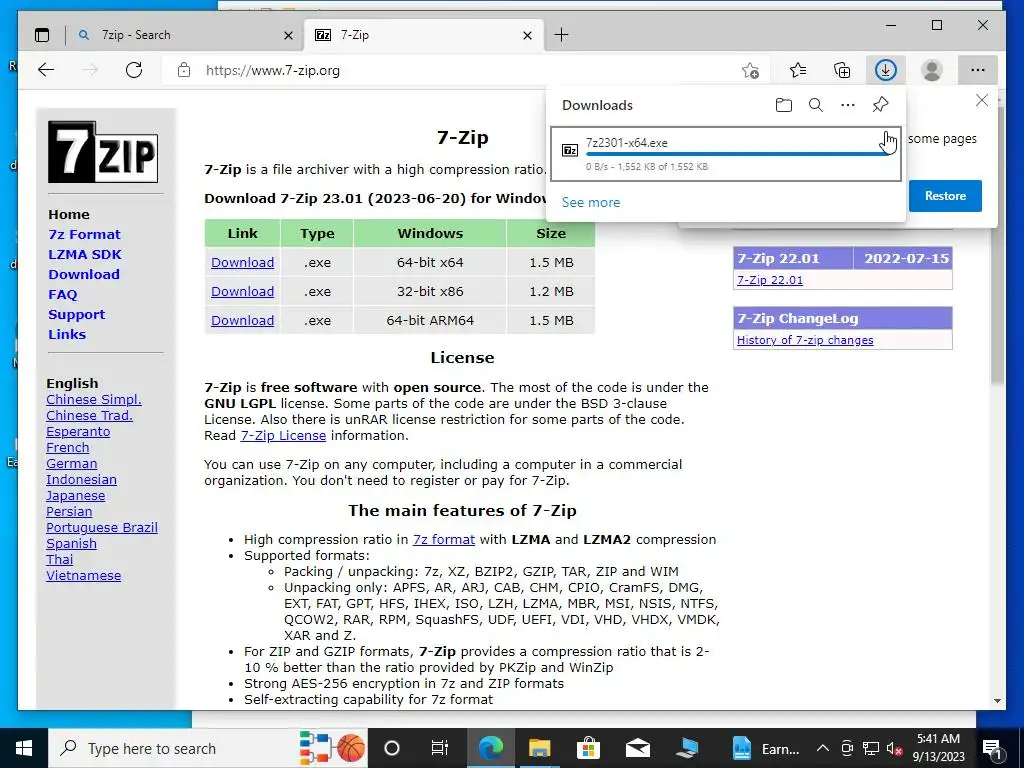Toggle the Downloads toolbar button
Image resolution: width=1024 pixels, height=768 pixels.
coord(886,70)
